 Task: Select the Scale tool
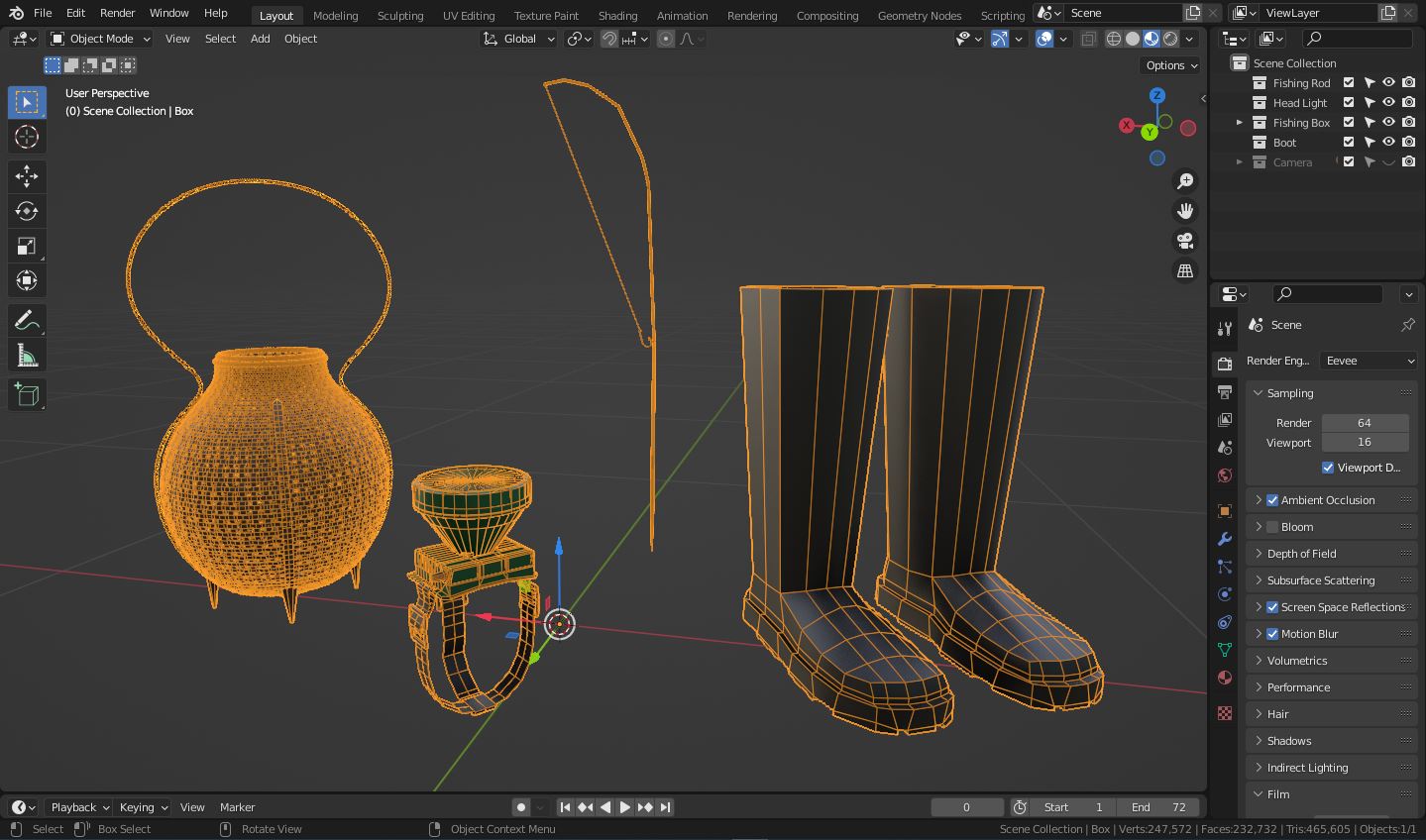[27, 246]
